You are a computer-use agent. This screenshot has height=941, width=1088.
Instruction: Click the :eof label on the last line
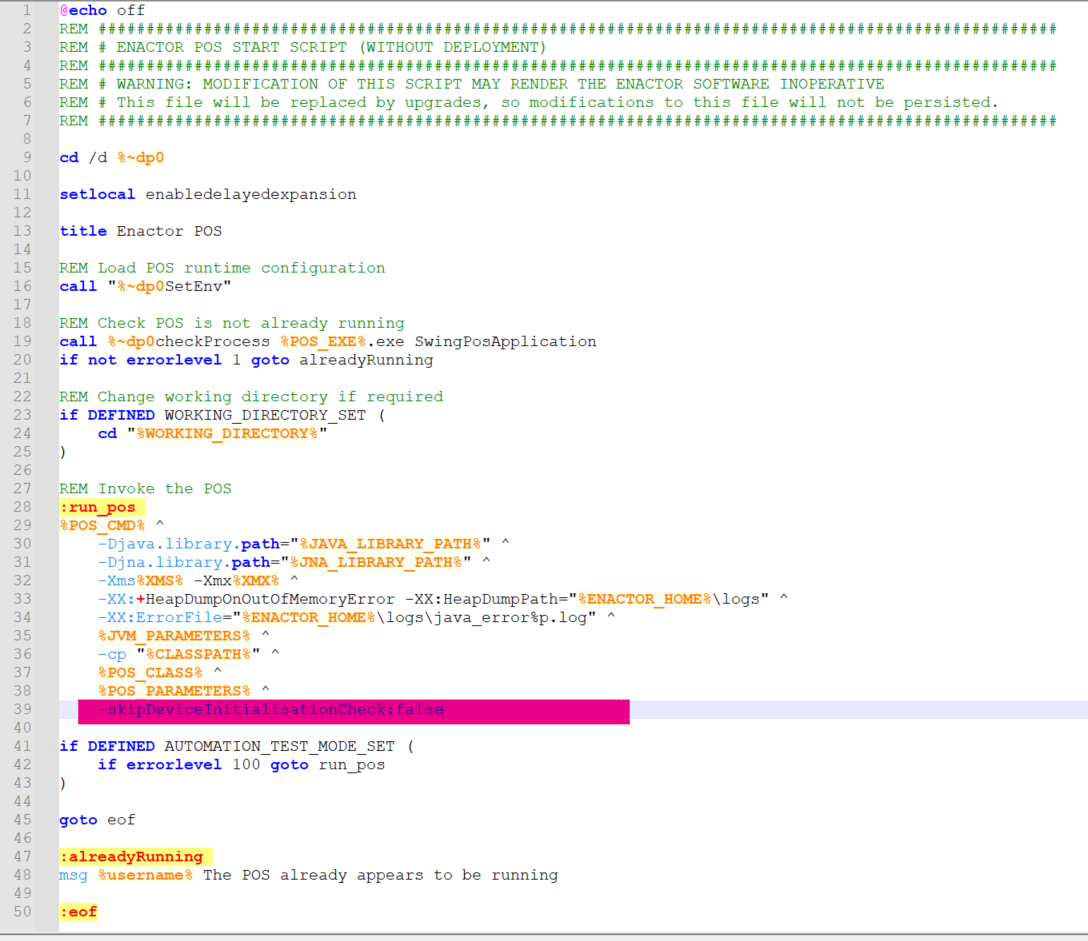tap(78, 912)
